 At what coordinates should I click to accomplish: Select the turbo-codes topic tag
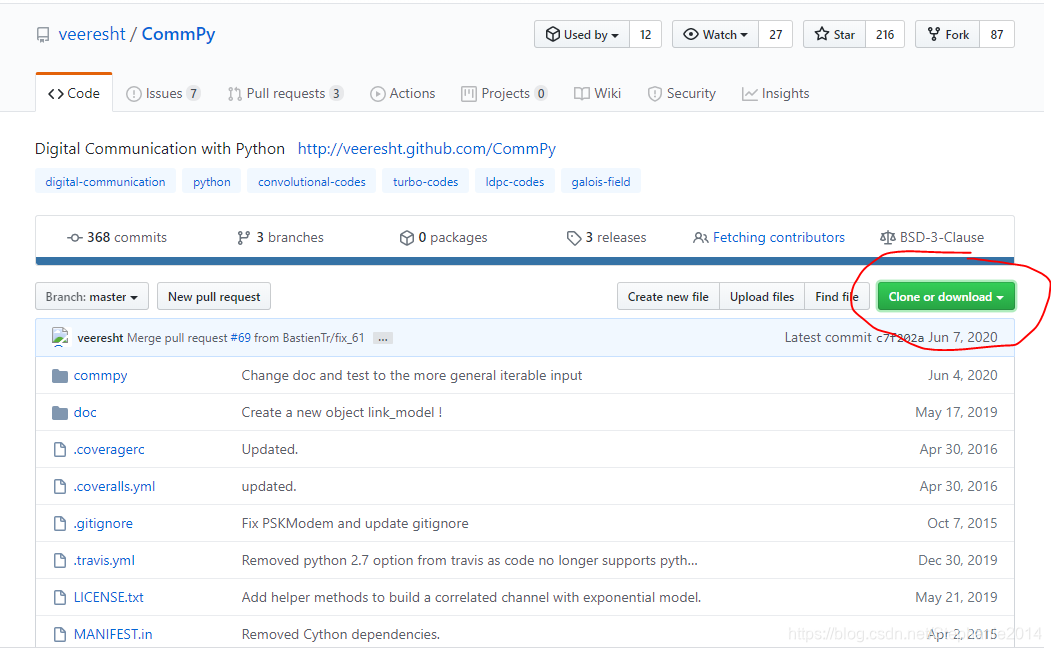click(426, 182)
